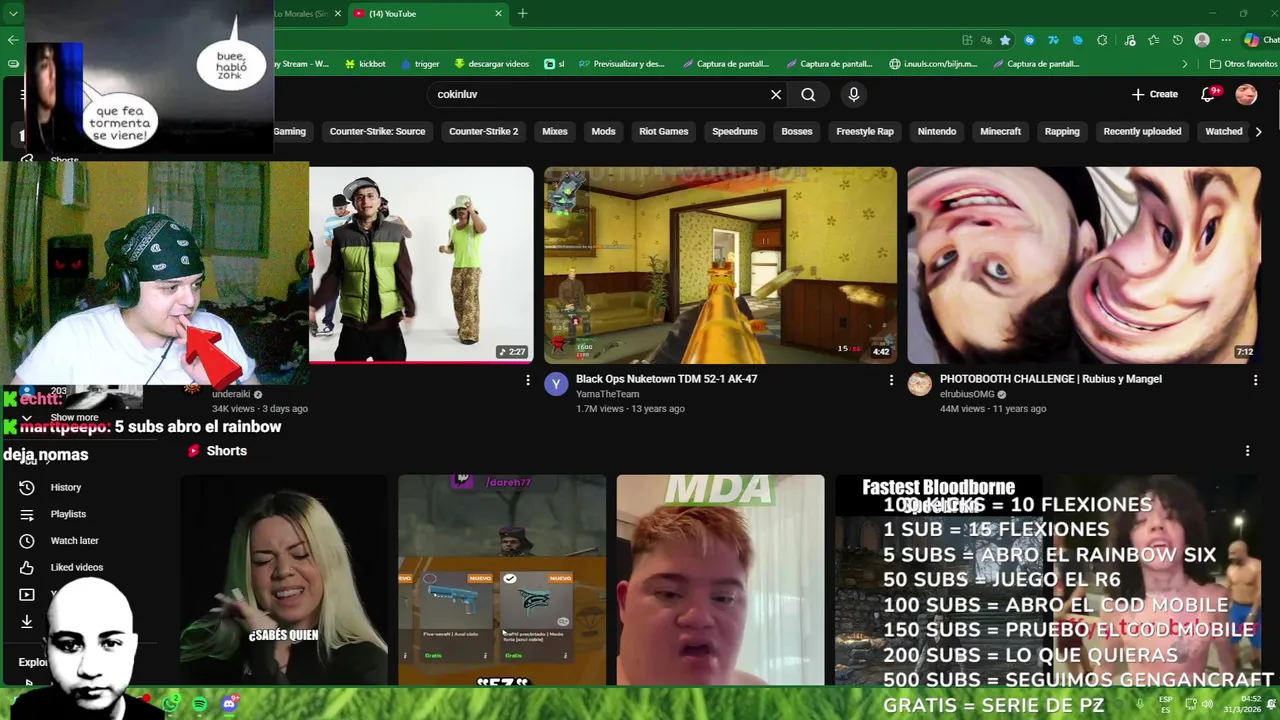
Task: Show more bookmarks via overflow chevron
Action: coord(1185,64)
